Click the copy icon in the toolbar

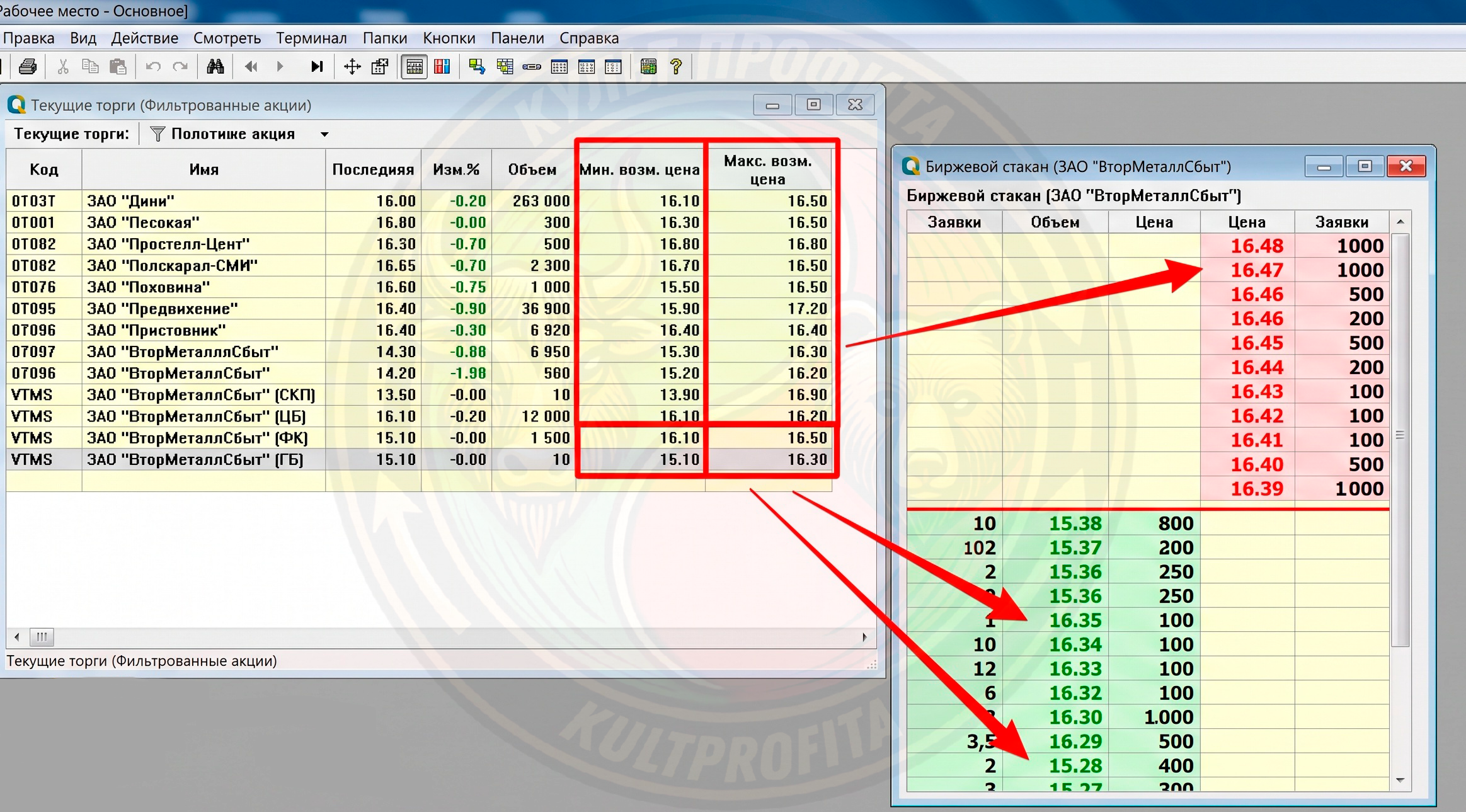[x=90, y=66]
